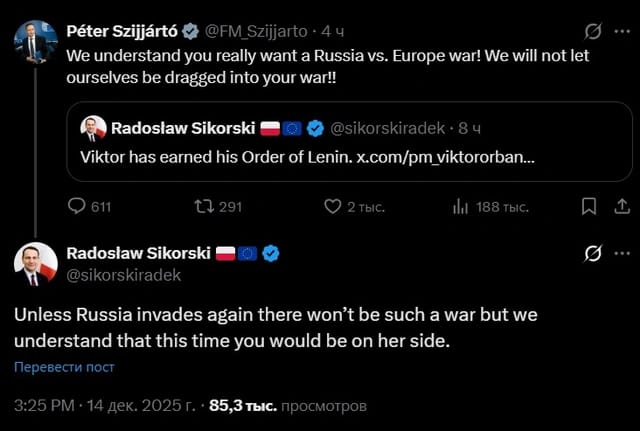Bookmark Péter Szijjártó's tweet
This screenshot has width=640, height=431.
tap(589, 207)
